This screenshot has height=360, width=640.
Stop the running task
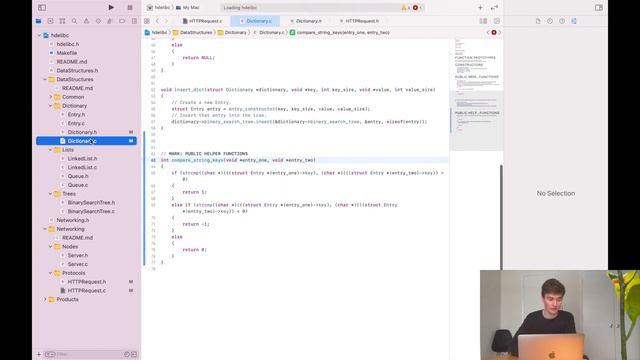(x=130, y=7)
